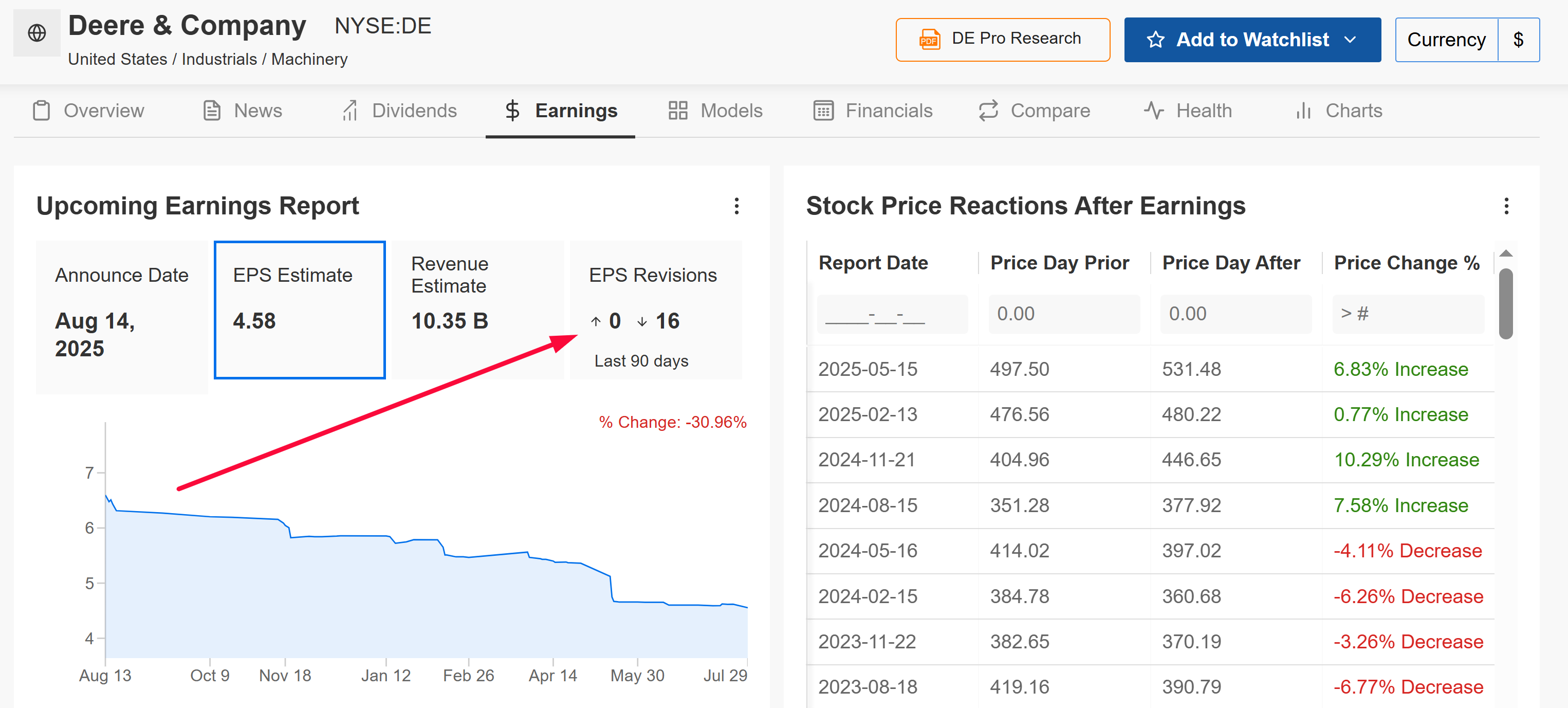Screen dimensions: 1568x708
Task: Click the Dividends growth icon
Action: (x=350, y=111)
